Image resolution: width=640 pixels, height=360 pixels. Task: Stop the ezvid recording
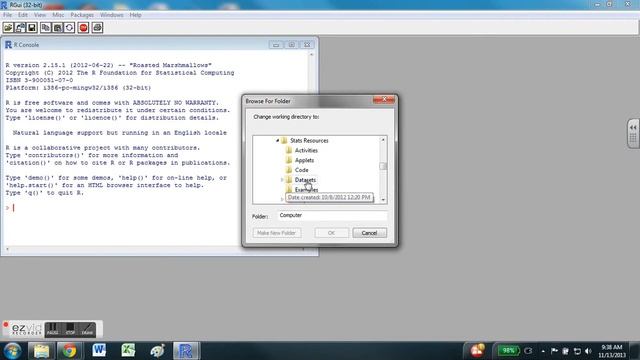tap(70, 329)
